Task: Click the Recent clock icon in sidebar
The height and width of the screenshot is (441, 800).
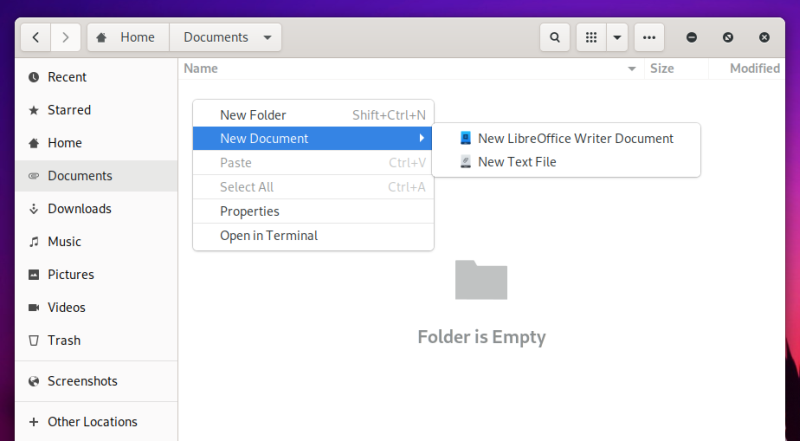Action: (34, 77)
